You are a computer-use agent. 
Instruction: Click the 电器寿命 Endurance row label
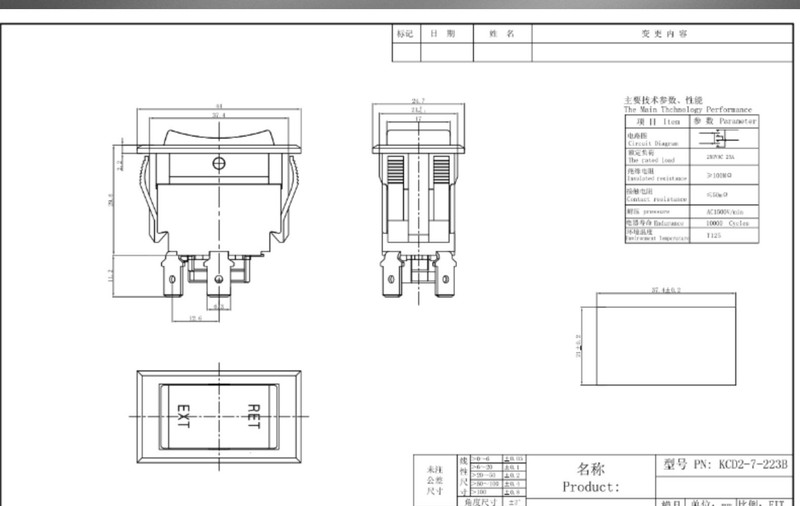tap(655, 223)
